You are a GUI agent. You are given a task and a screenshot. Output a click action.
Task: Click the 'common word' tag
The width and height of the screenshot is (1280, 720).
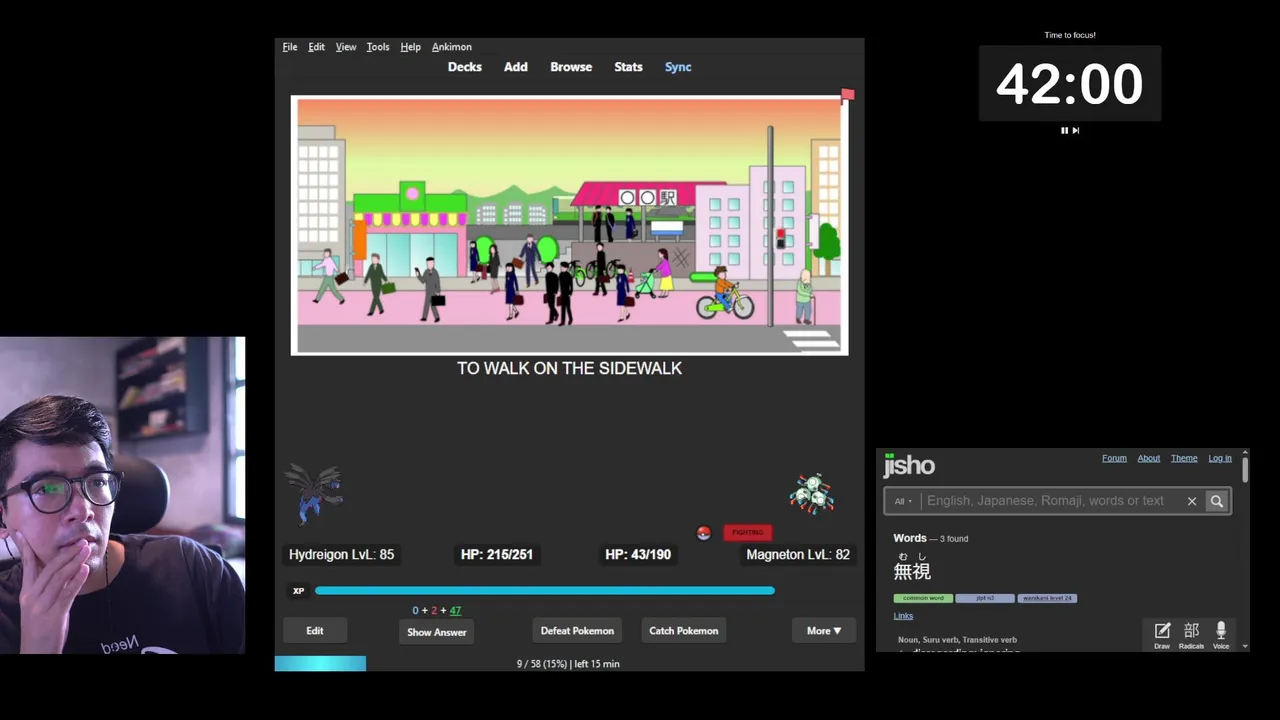tap(923, 598)
